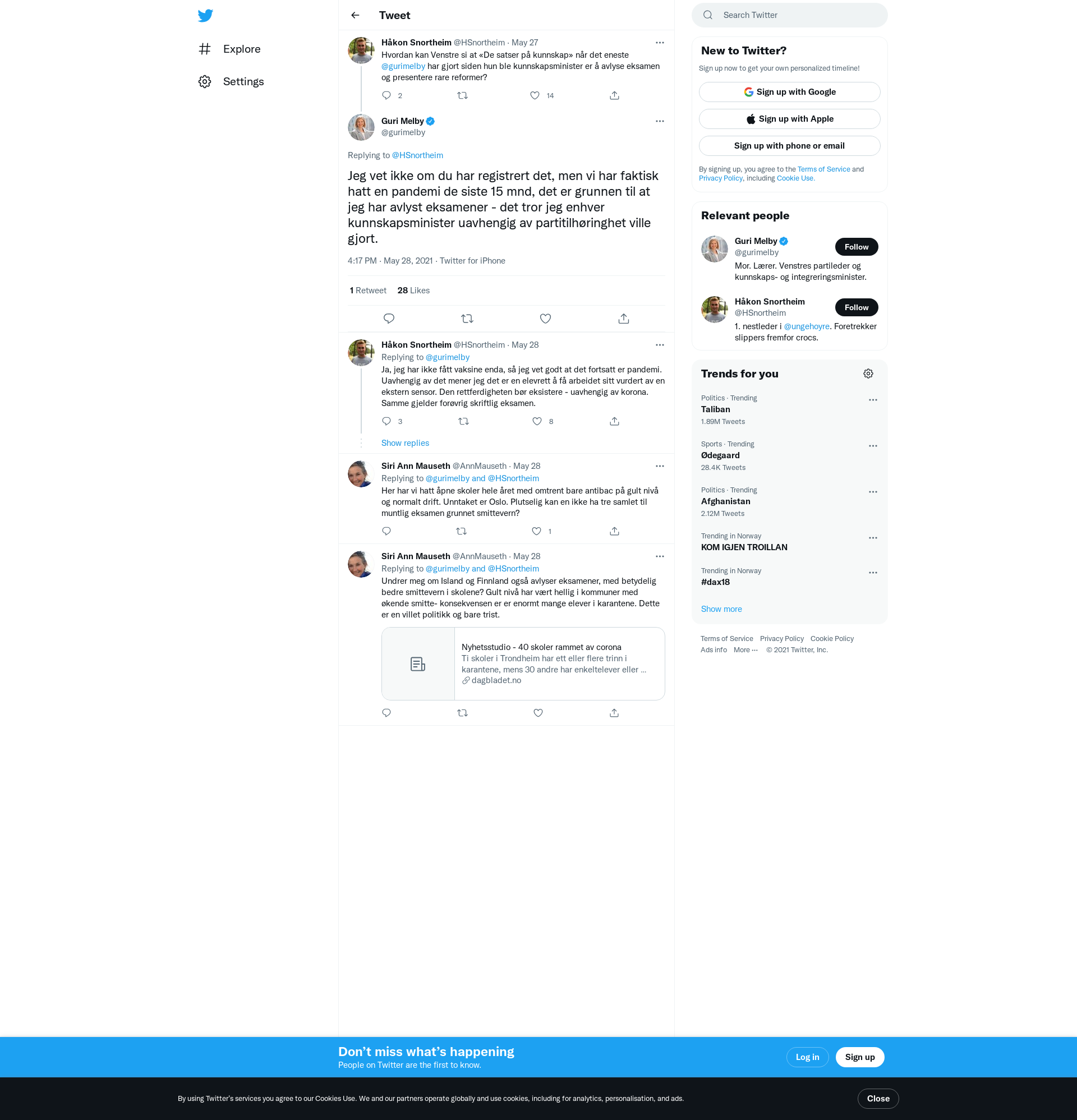Show more trends
Viewport: 1077px width, 1120px height.
coord(721,609)
